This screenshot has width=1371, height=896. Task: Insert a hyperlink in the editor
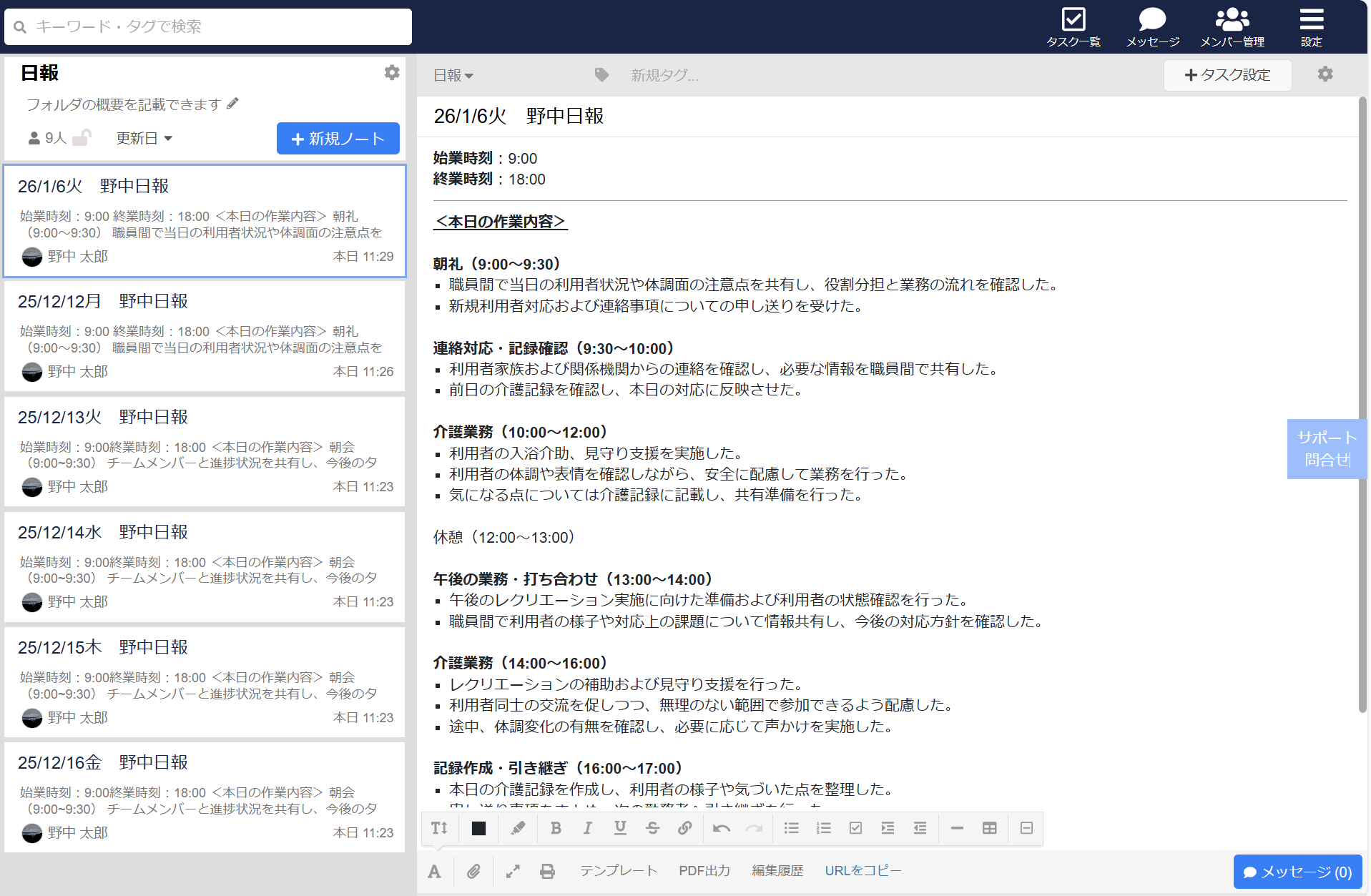coord(685,828)
